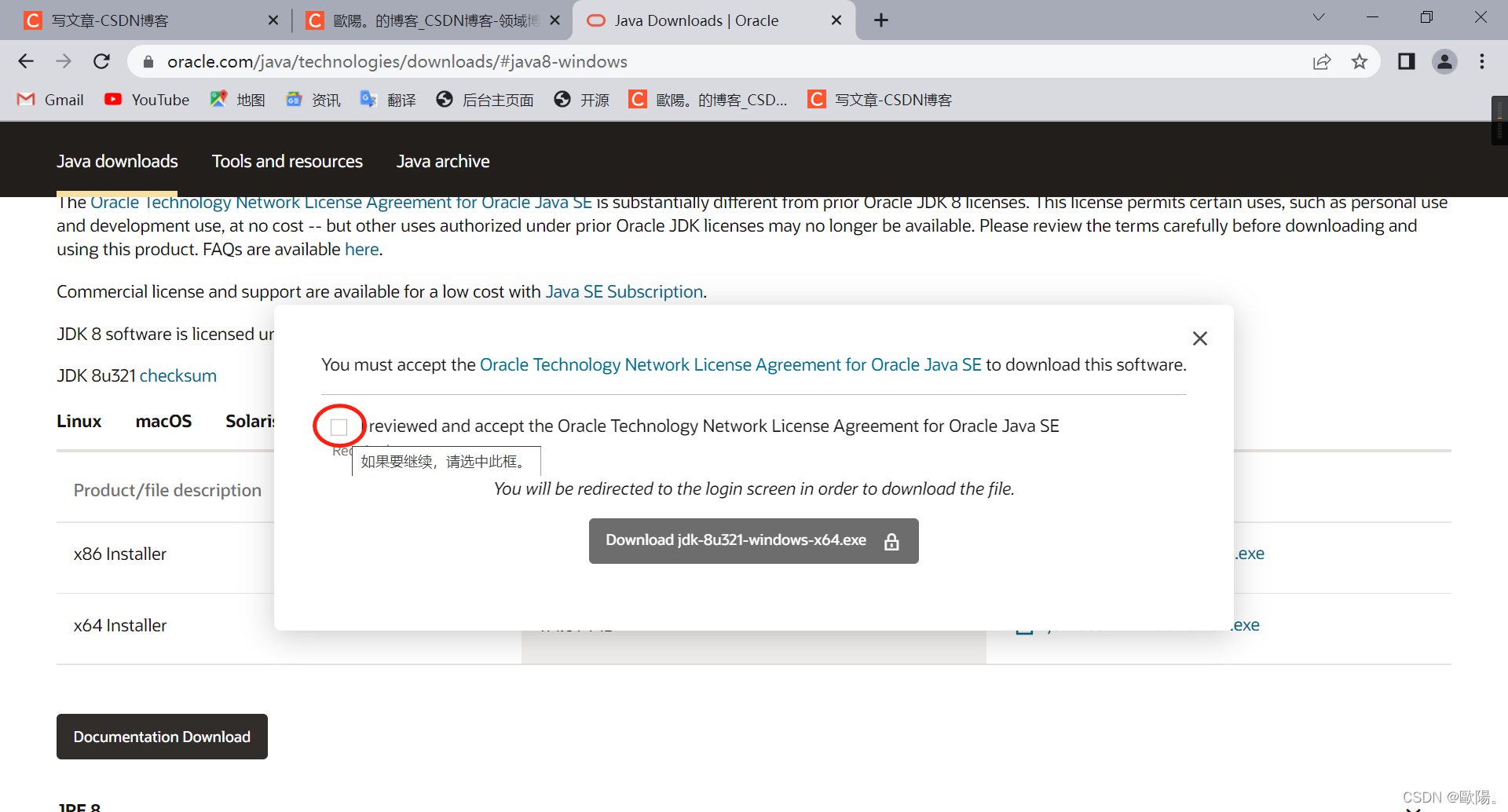
Task: Click the site lock icon in address bar
Action: 148,61
